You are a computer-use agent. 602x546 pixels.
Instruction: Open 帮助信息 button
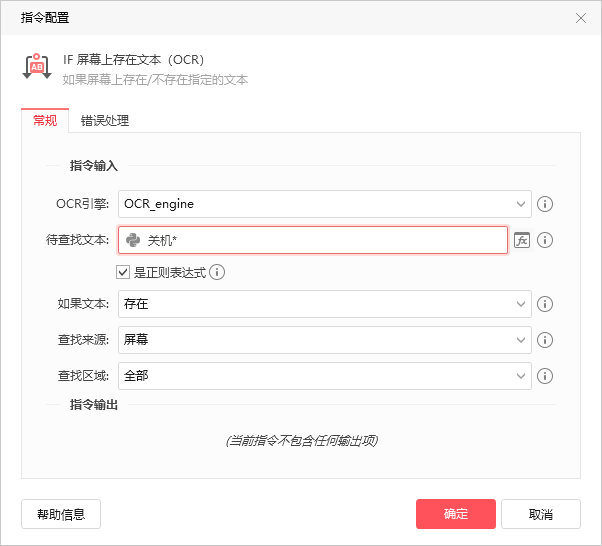click(x=61, y=514)
